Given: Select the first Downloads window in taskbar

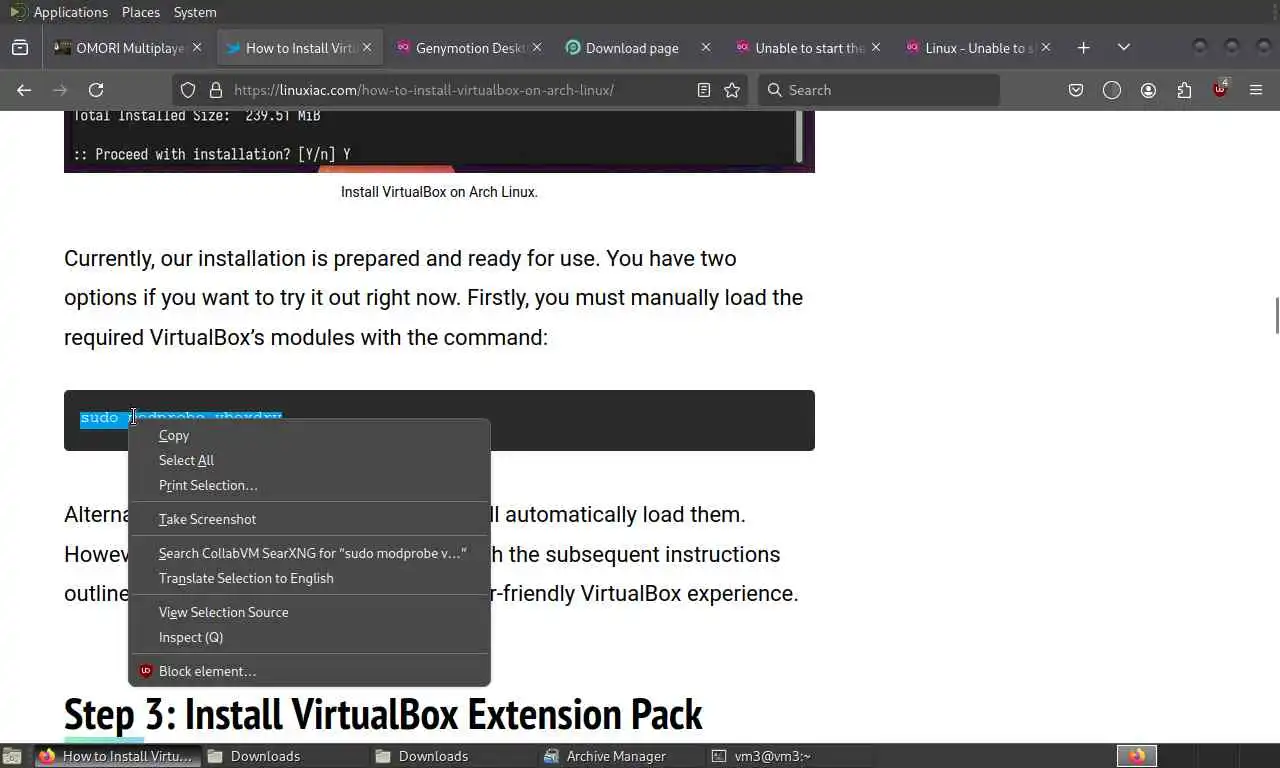Looking at the screenshot, I should tap(285, 756).
